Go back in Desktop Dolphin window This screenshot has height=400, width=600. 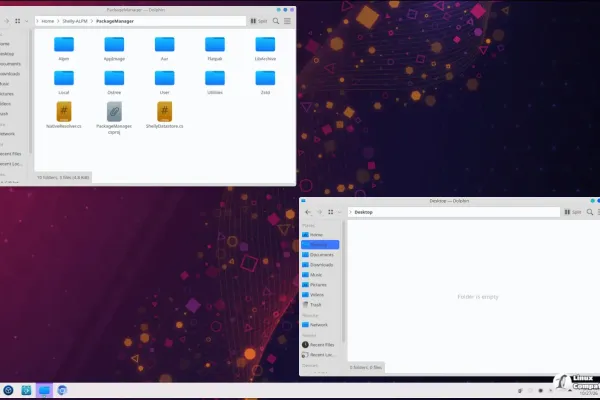pos(308,212)
